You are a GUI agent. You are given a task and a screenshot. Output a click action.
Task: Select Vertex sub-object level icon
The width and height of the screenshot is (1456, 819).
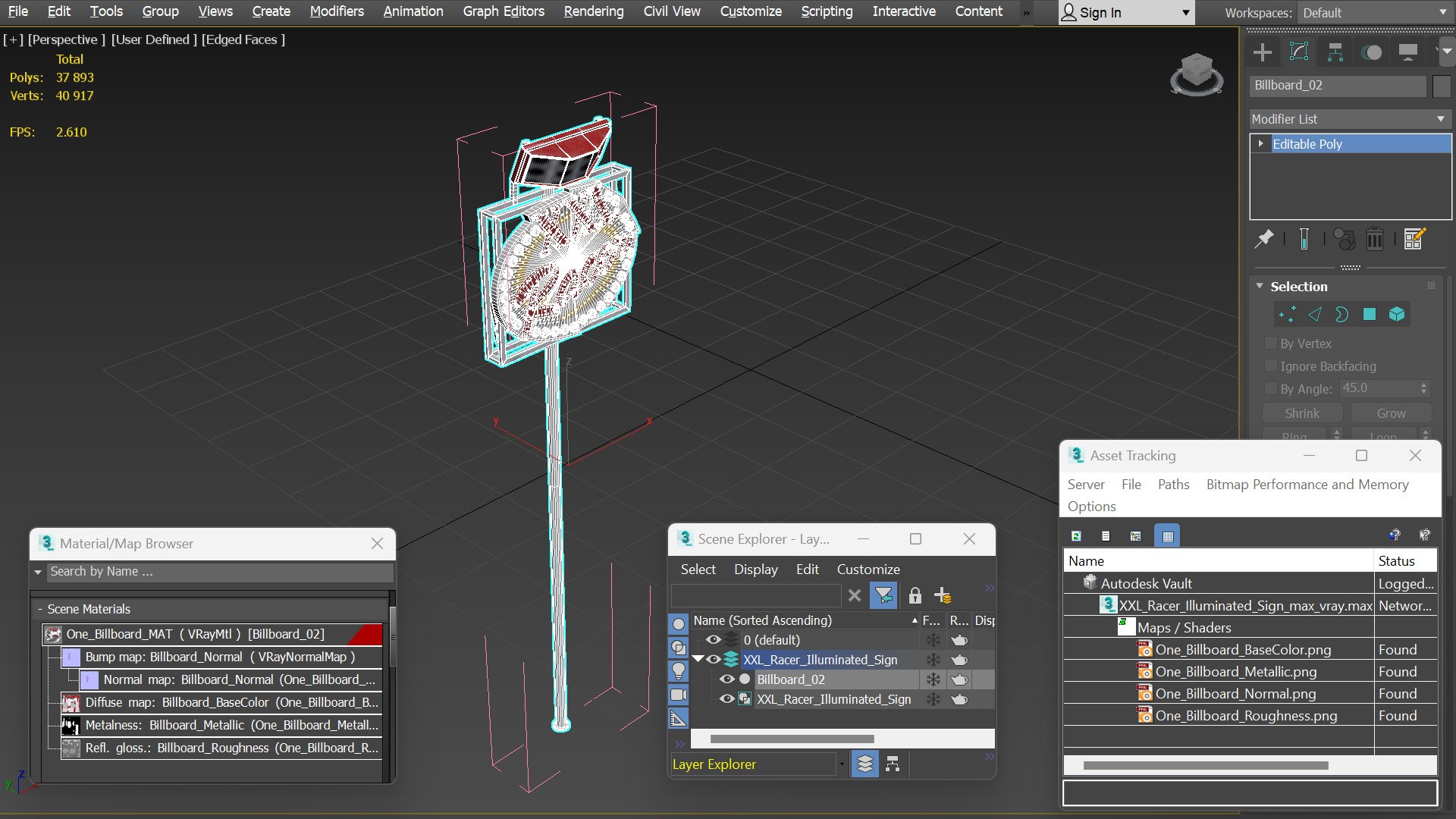coord(1287,315)
